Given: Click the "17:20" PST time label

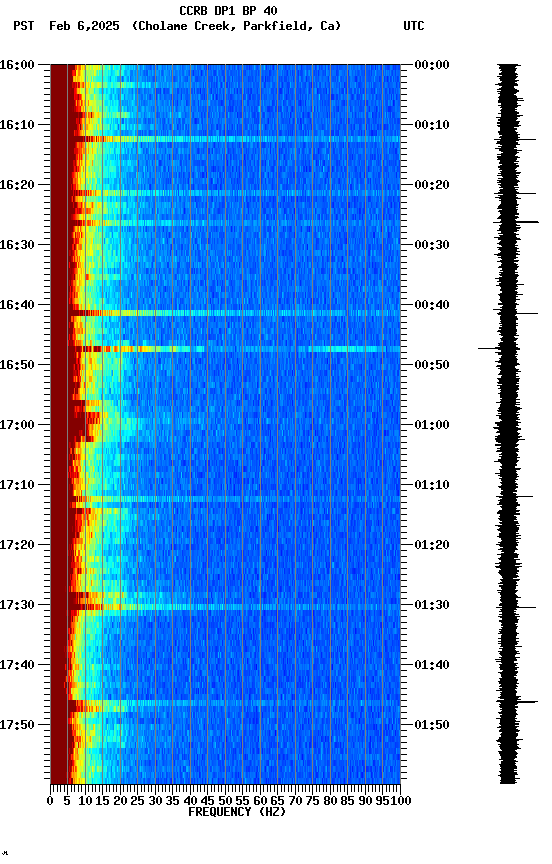Looking at the screenshot, I should tap(17, 546).
